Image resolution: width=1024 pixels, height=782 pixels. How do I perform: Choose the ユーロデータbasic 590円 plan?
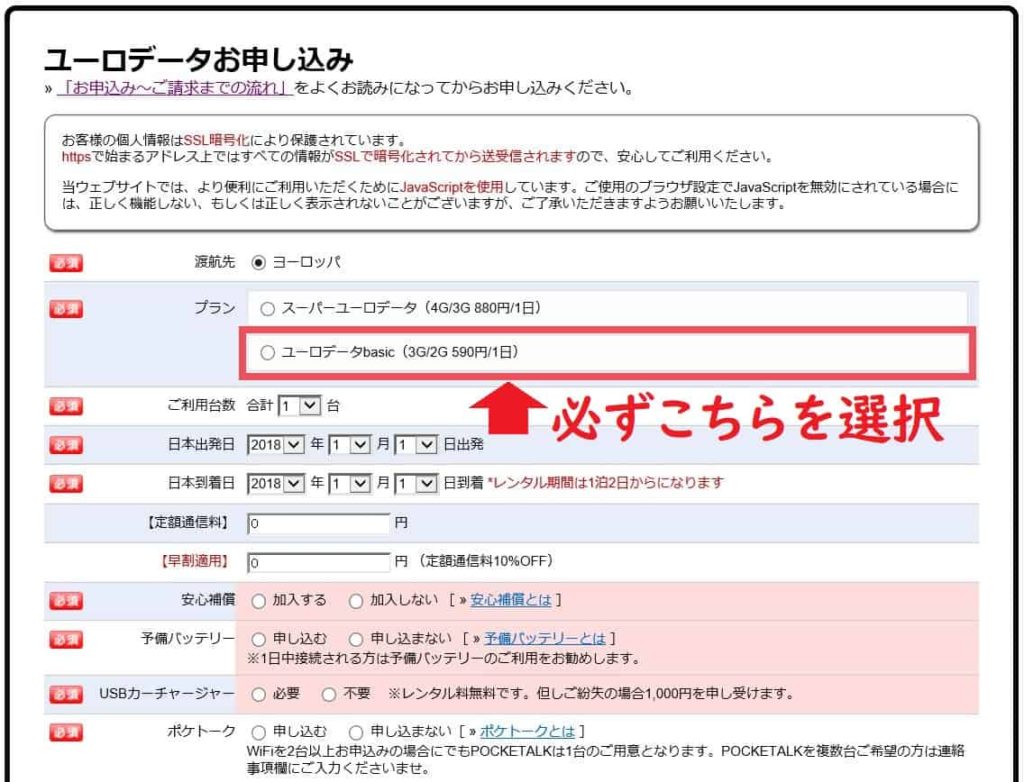[267, 353]
